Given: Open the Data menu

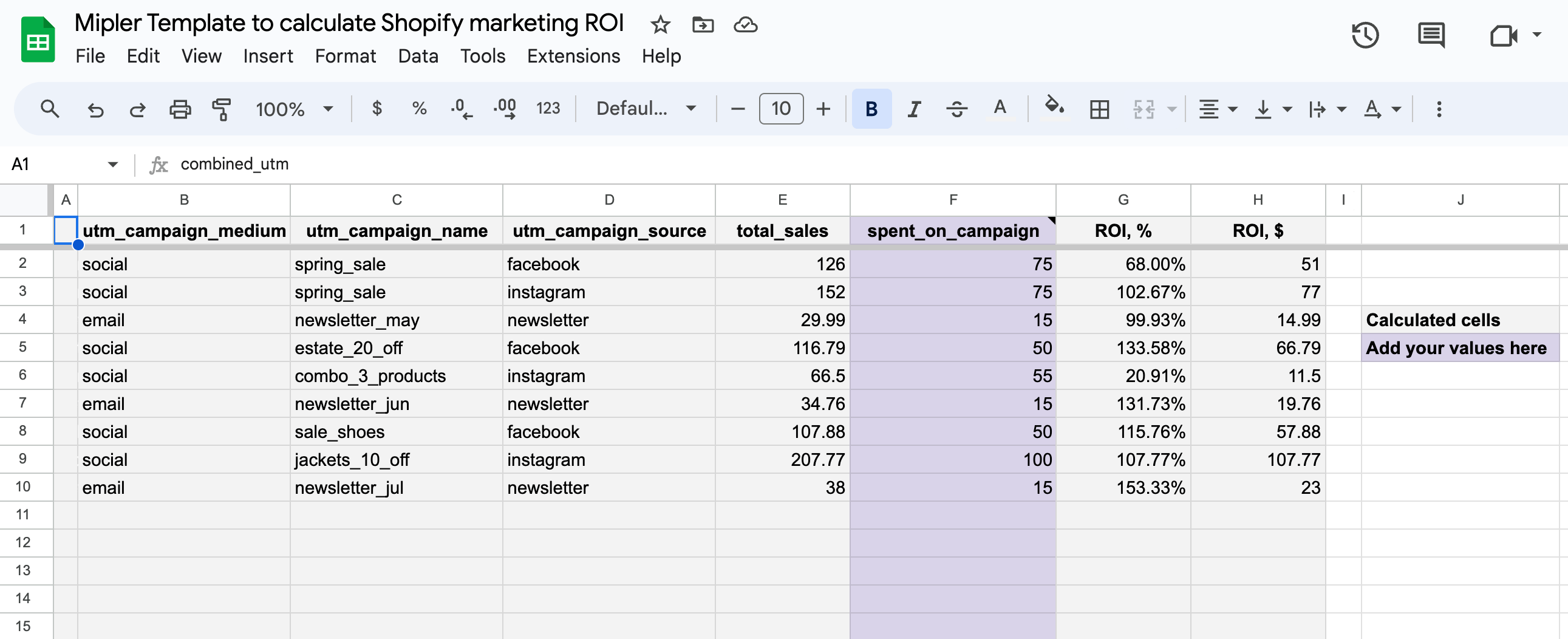Looking at the screenshot, I should point(418,56).
